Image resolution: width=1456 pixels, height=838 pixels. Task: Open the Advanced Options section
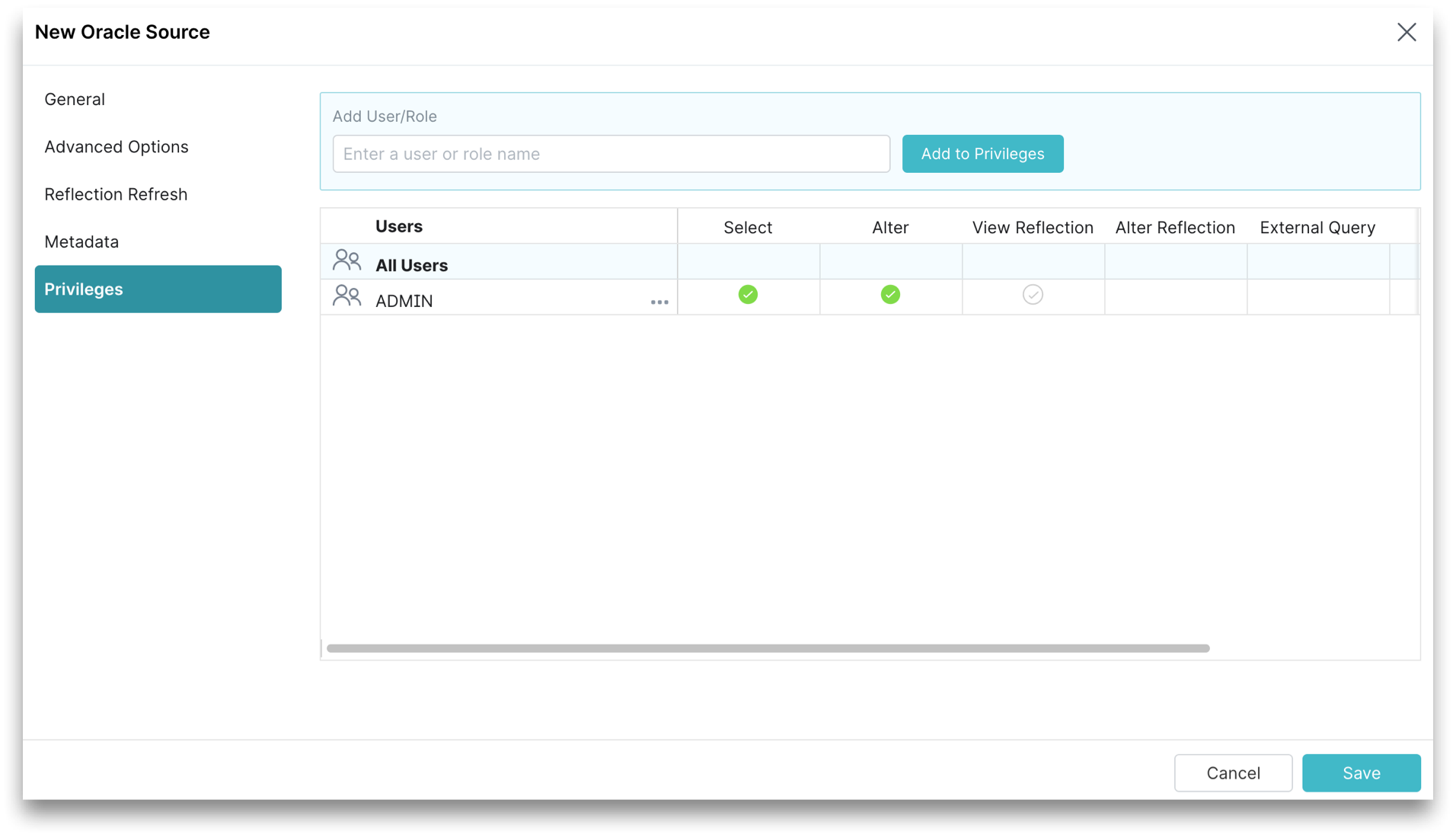point(117,146)
